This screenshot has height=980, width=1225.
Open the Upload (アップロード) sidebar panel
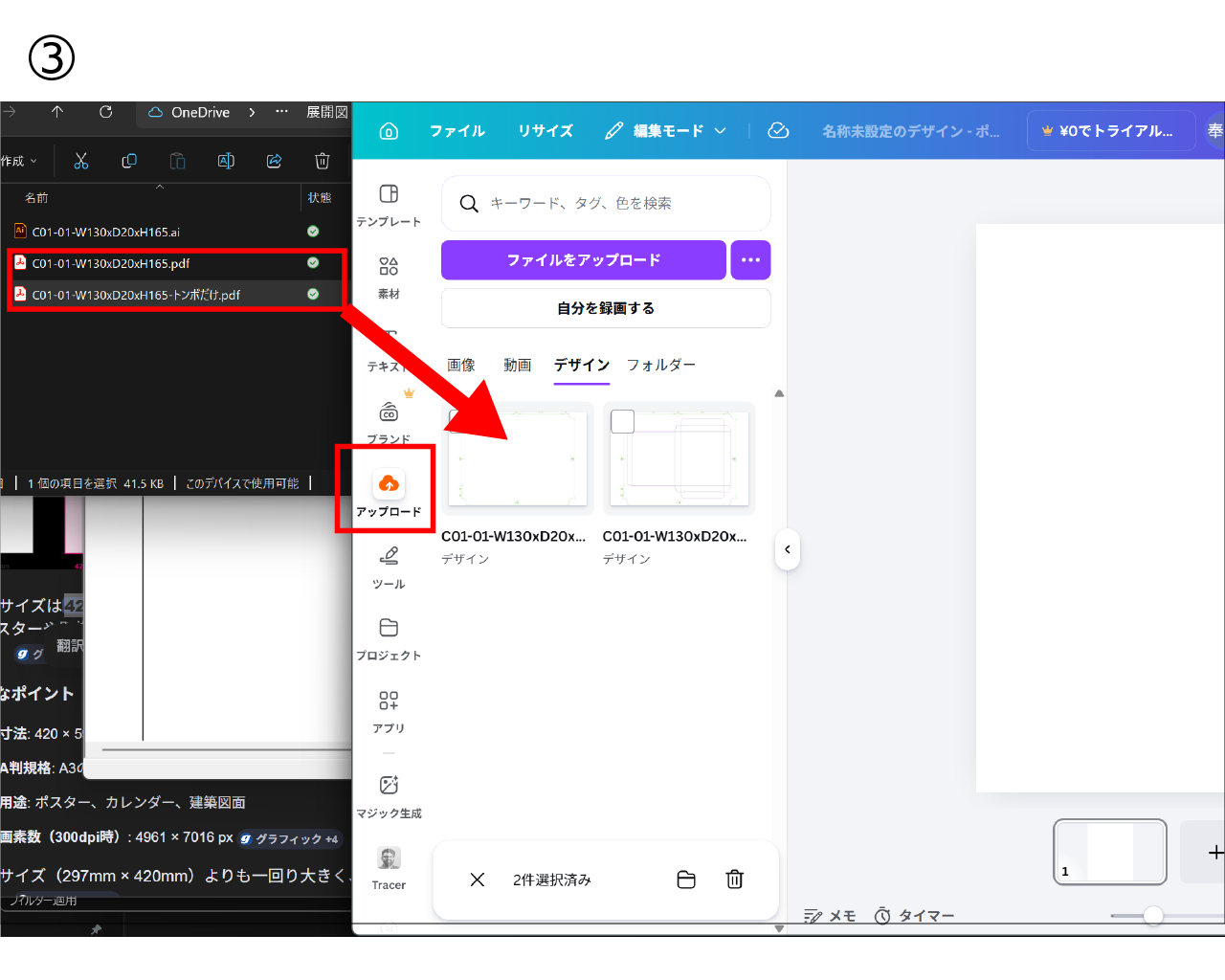coord(389,493)
